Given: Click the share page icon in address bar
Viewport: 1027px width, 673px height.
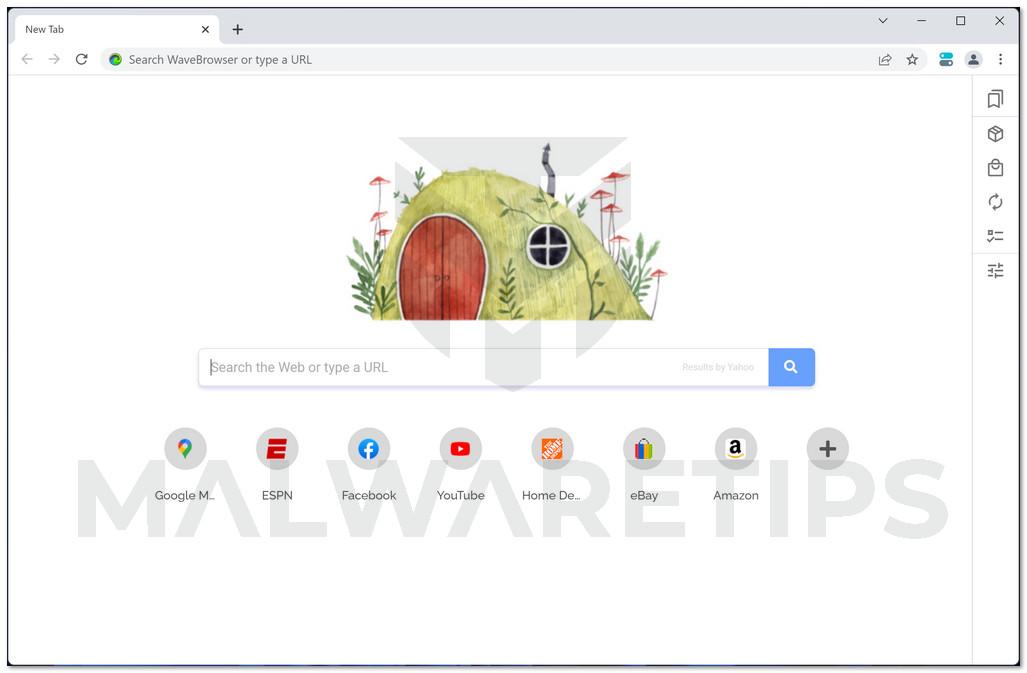Looking at the screenshot, I should tap(884, 60).
